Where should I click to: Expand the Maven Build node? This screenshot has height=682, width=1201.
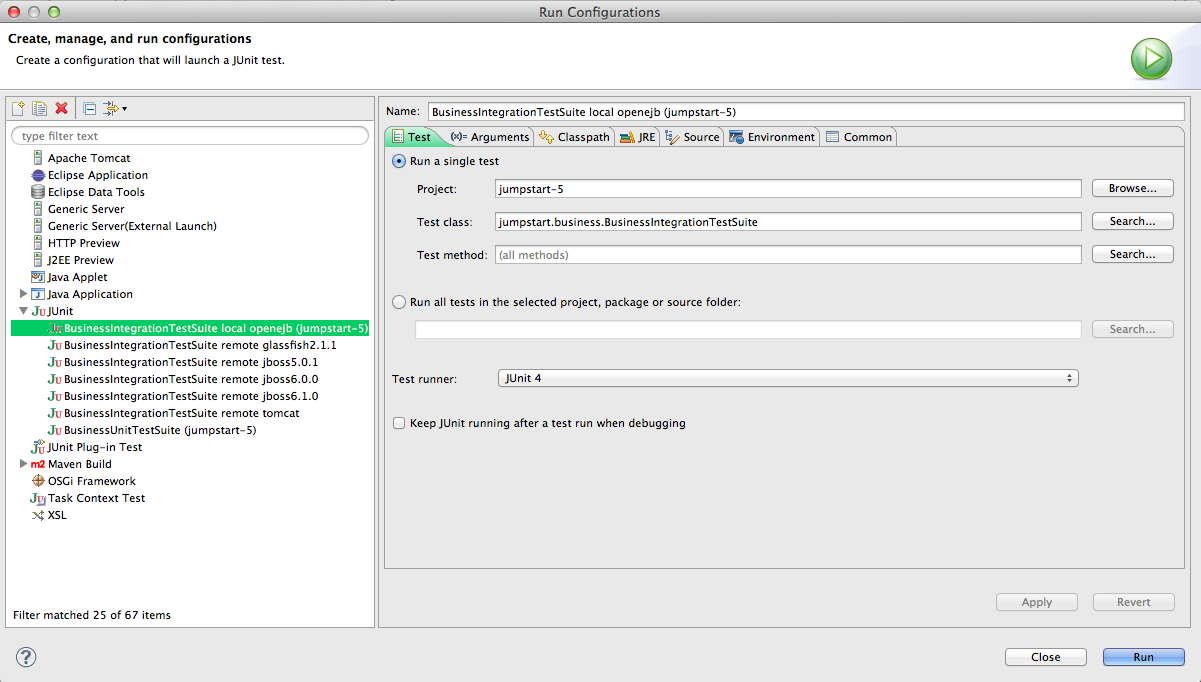23,464
